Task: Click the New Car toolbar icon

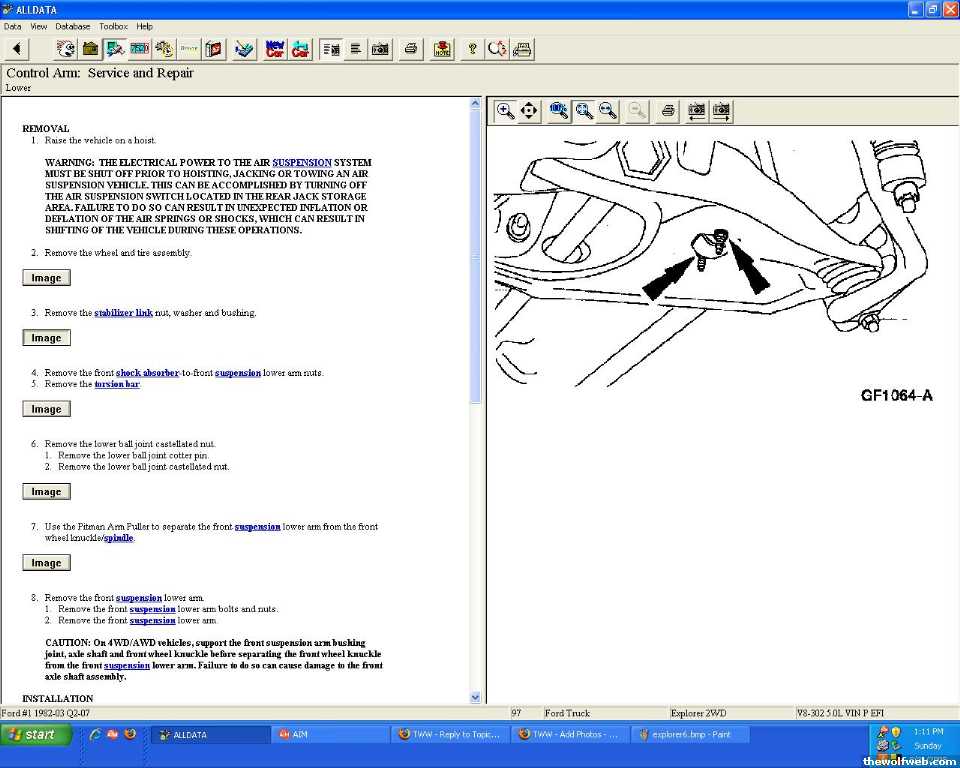Action: click(x=274, y=48)
